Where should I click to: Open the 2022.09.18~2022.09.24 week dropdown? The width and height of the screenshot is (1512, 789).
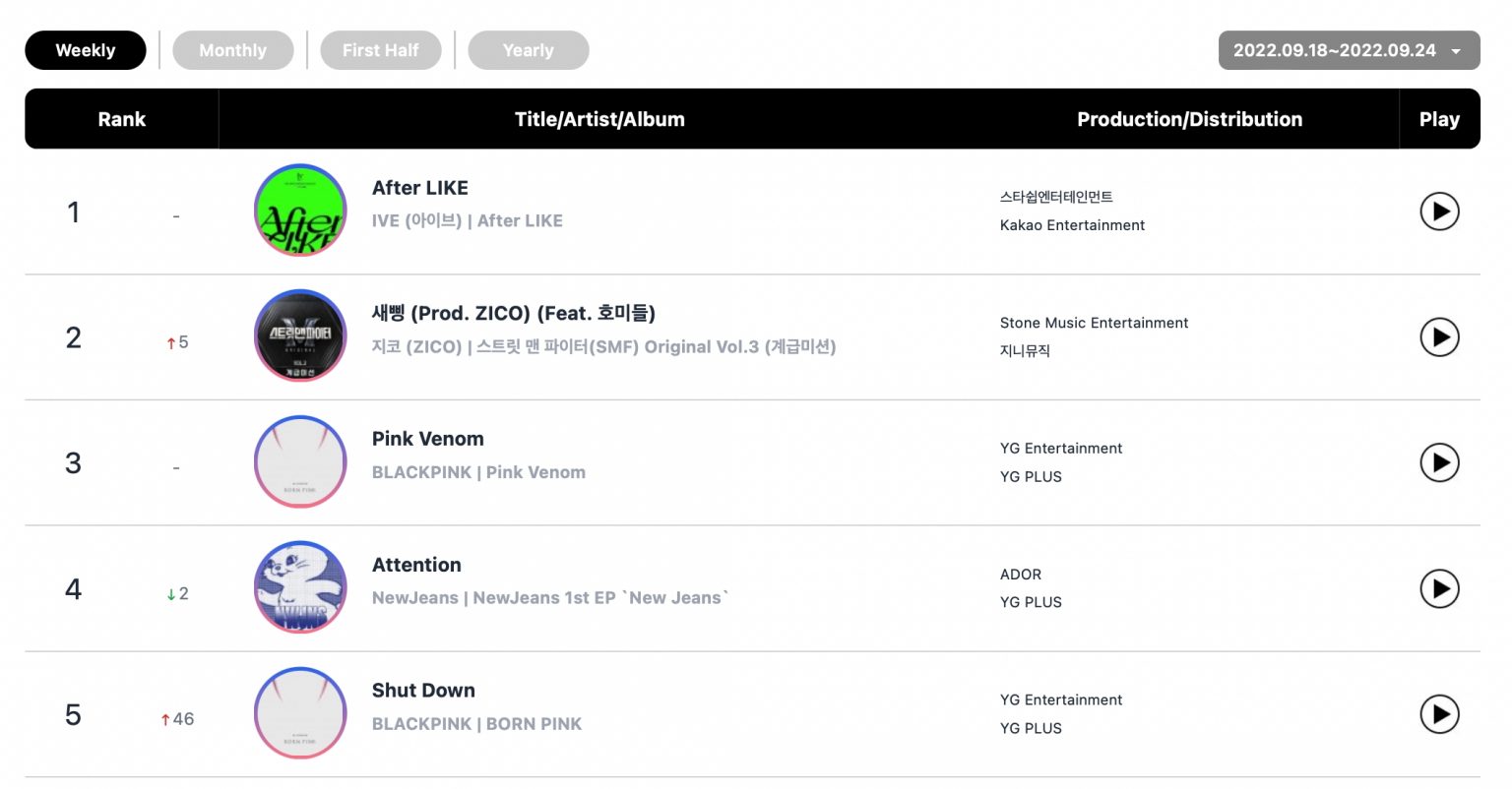[1349, 50]
